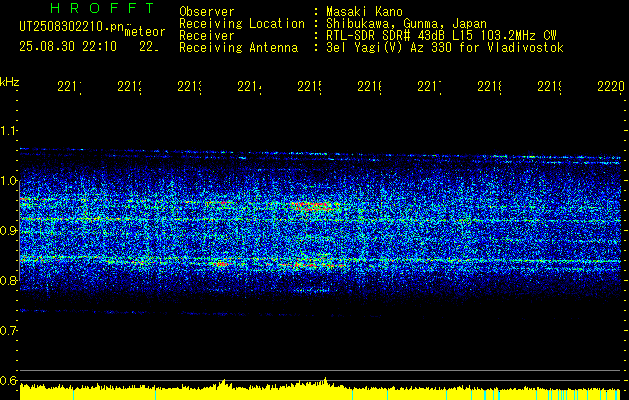
Task: Click the 2220 time axis label
Action: pyautogui.click(x=611, y=86)
